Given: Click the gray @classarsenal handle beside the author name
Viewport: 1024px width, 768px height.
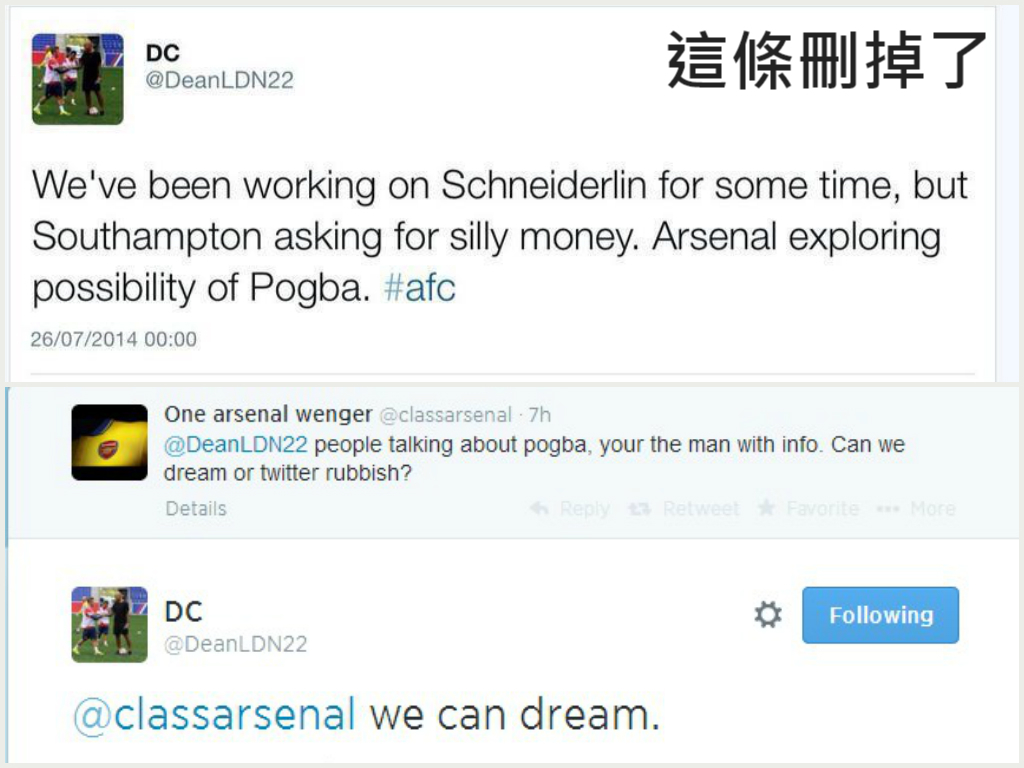Looking at the screenshot, I should pos(445,415).
